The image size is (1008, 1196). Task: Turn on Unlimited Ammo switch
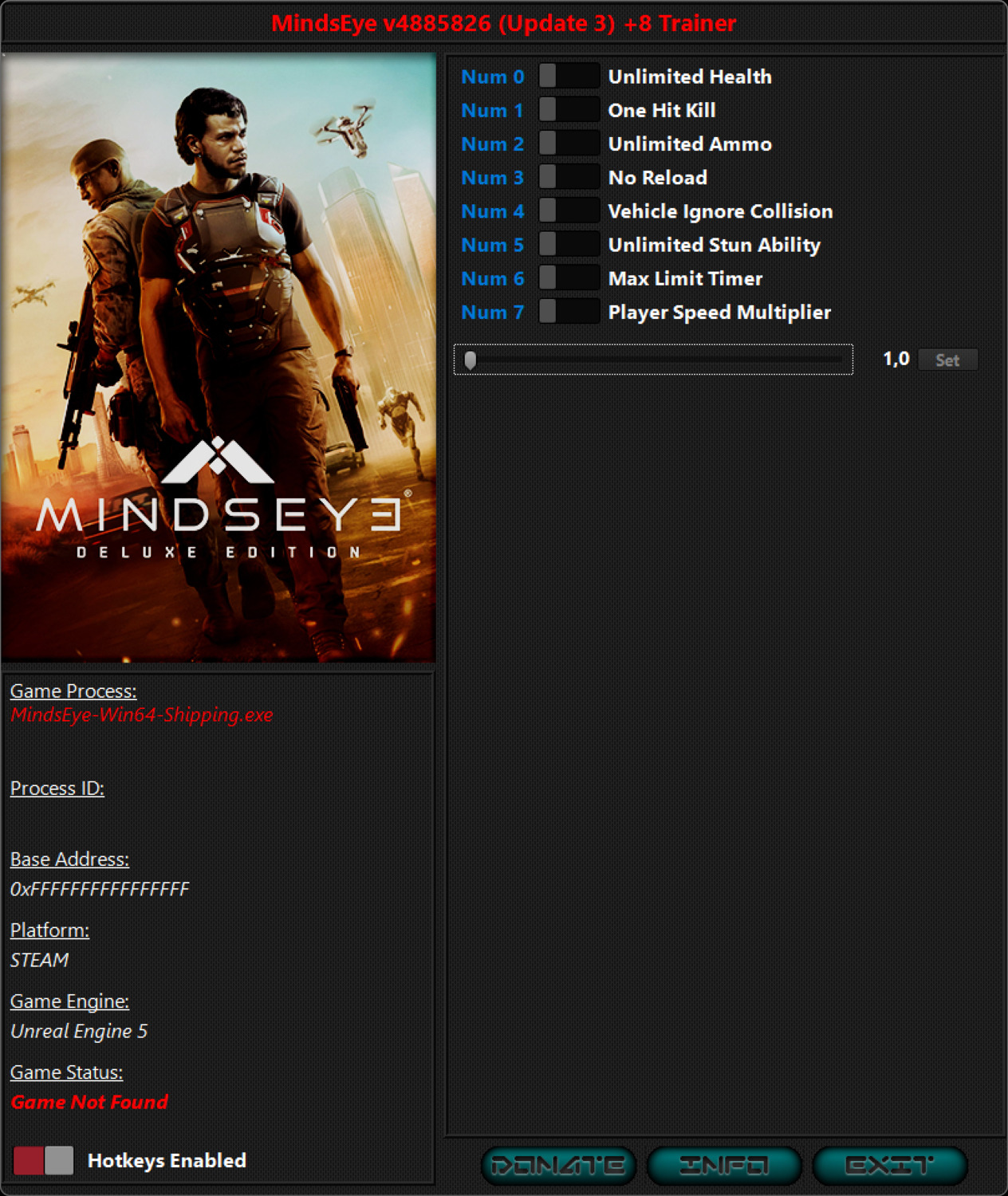click(x=569, y=144)
